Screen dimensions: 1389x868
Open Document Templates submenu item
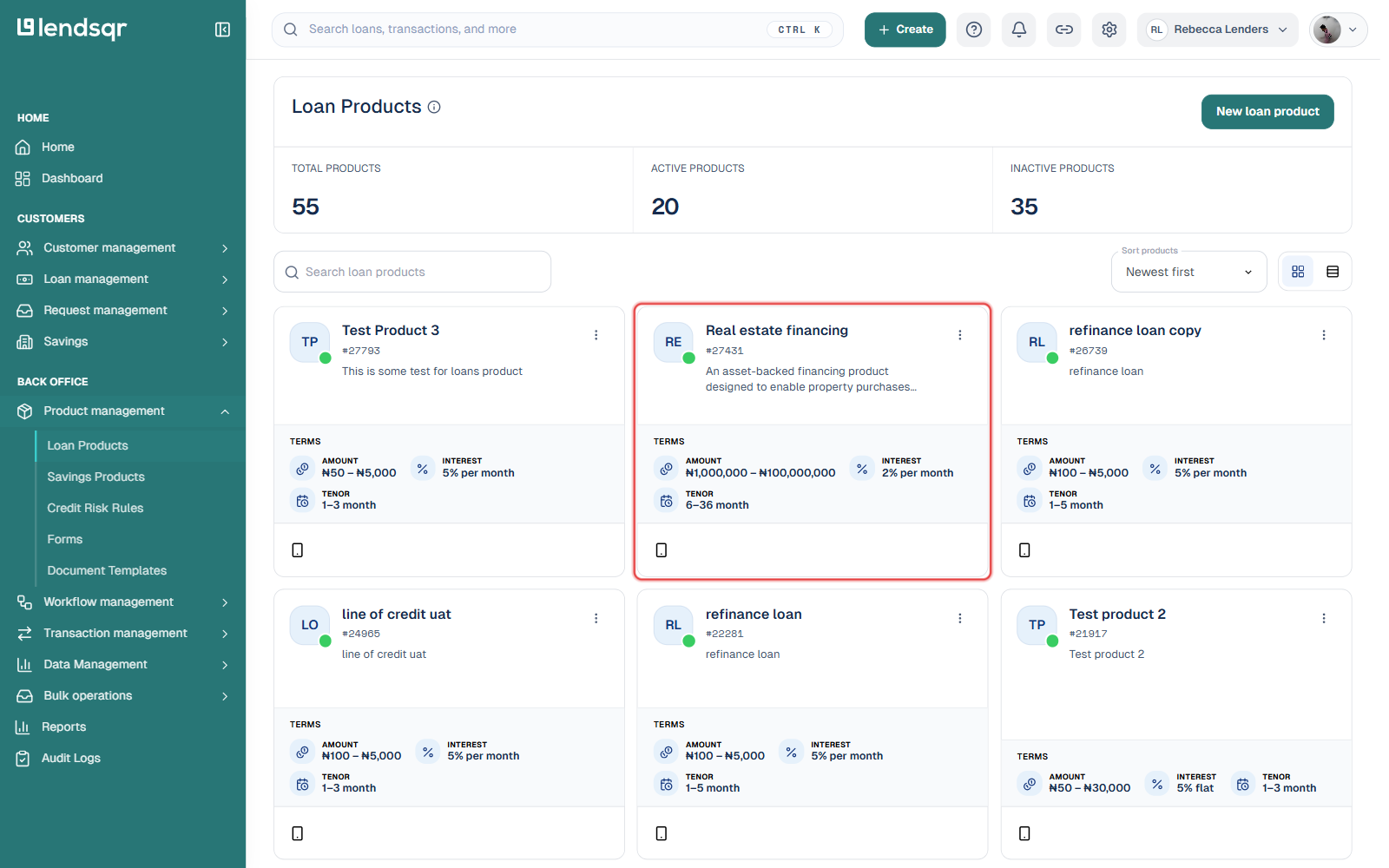point(107,571)
